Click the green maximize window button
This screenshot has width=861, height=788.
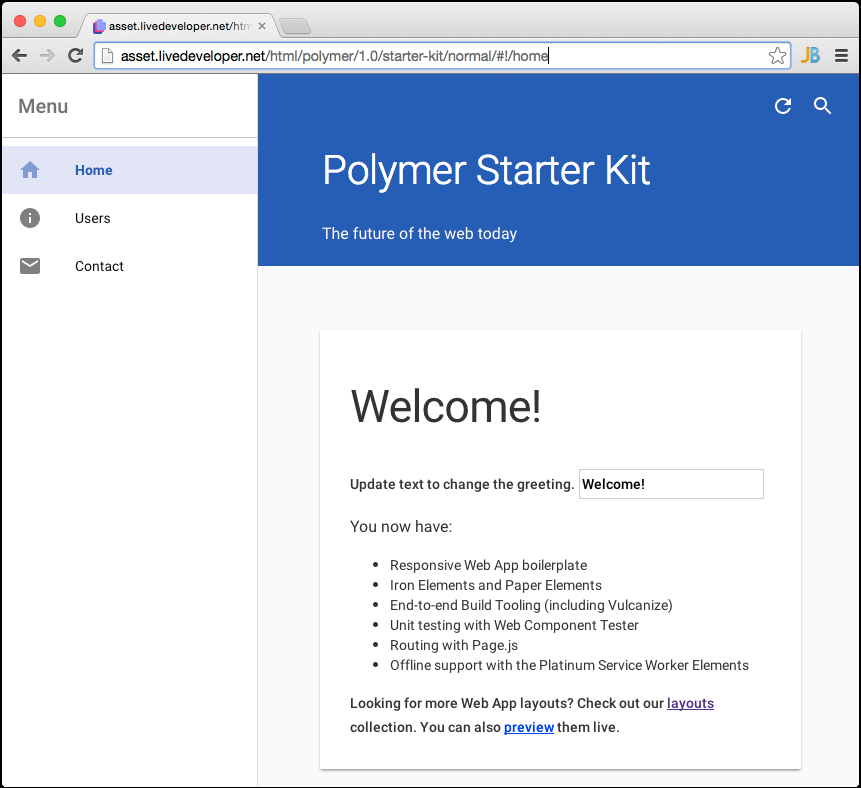coord(60,21)
